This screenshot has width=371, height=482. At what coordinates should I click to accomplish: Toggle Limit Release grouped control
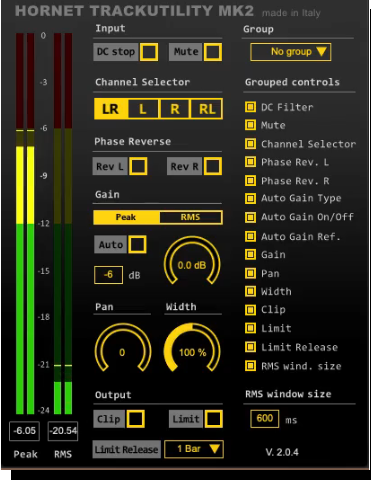tap(250, 347)
